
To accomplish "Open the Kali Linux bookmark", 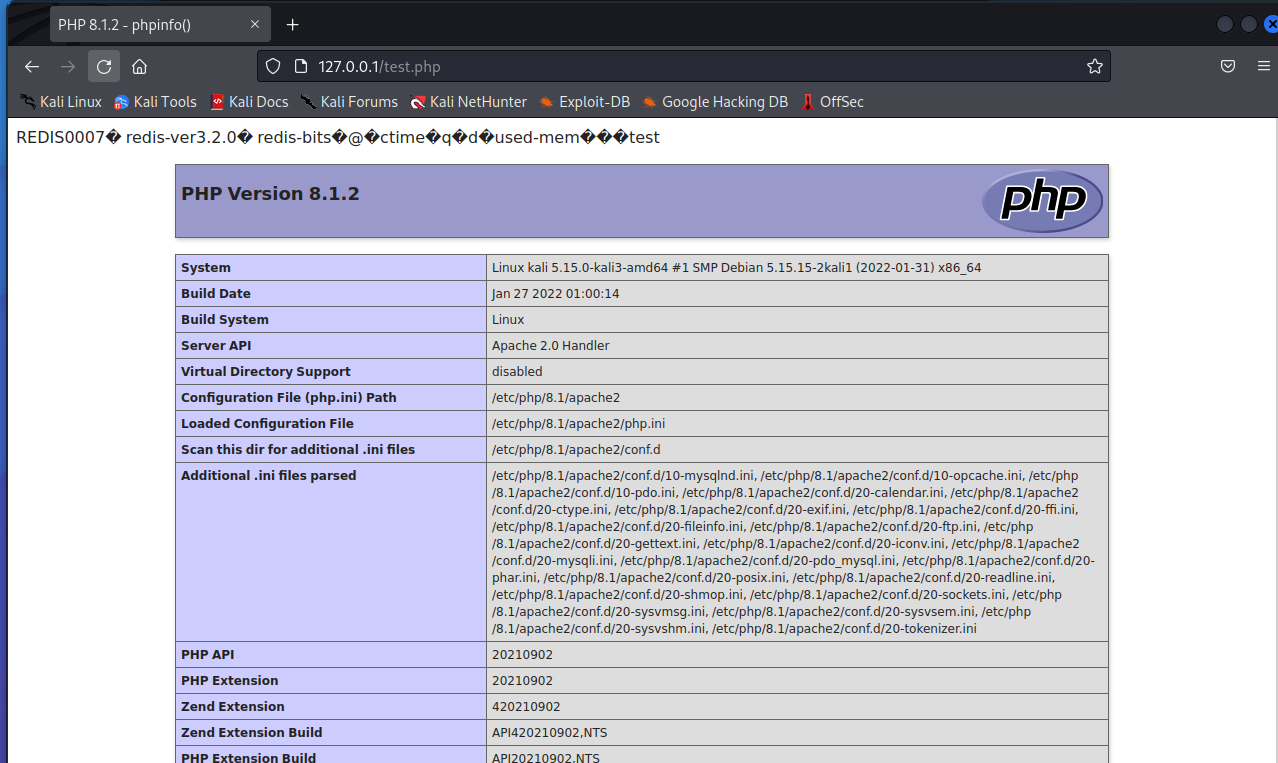I will click(61, 102).
